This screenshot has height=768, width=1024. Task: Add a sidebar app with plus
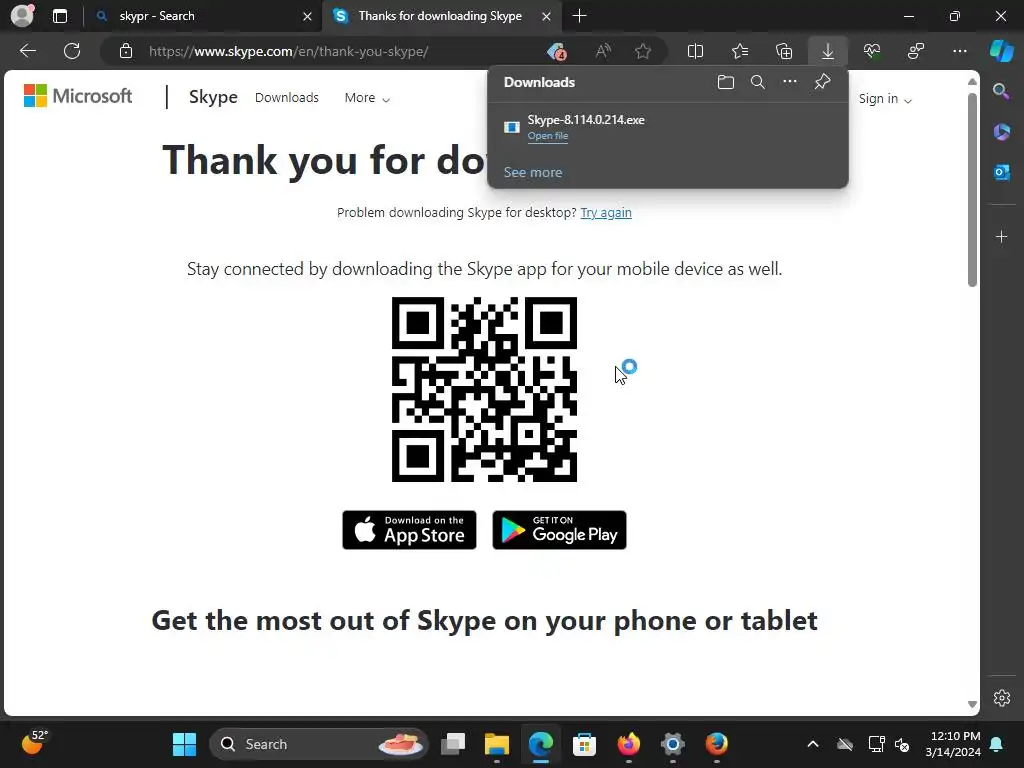1001,236
